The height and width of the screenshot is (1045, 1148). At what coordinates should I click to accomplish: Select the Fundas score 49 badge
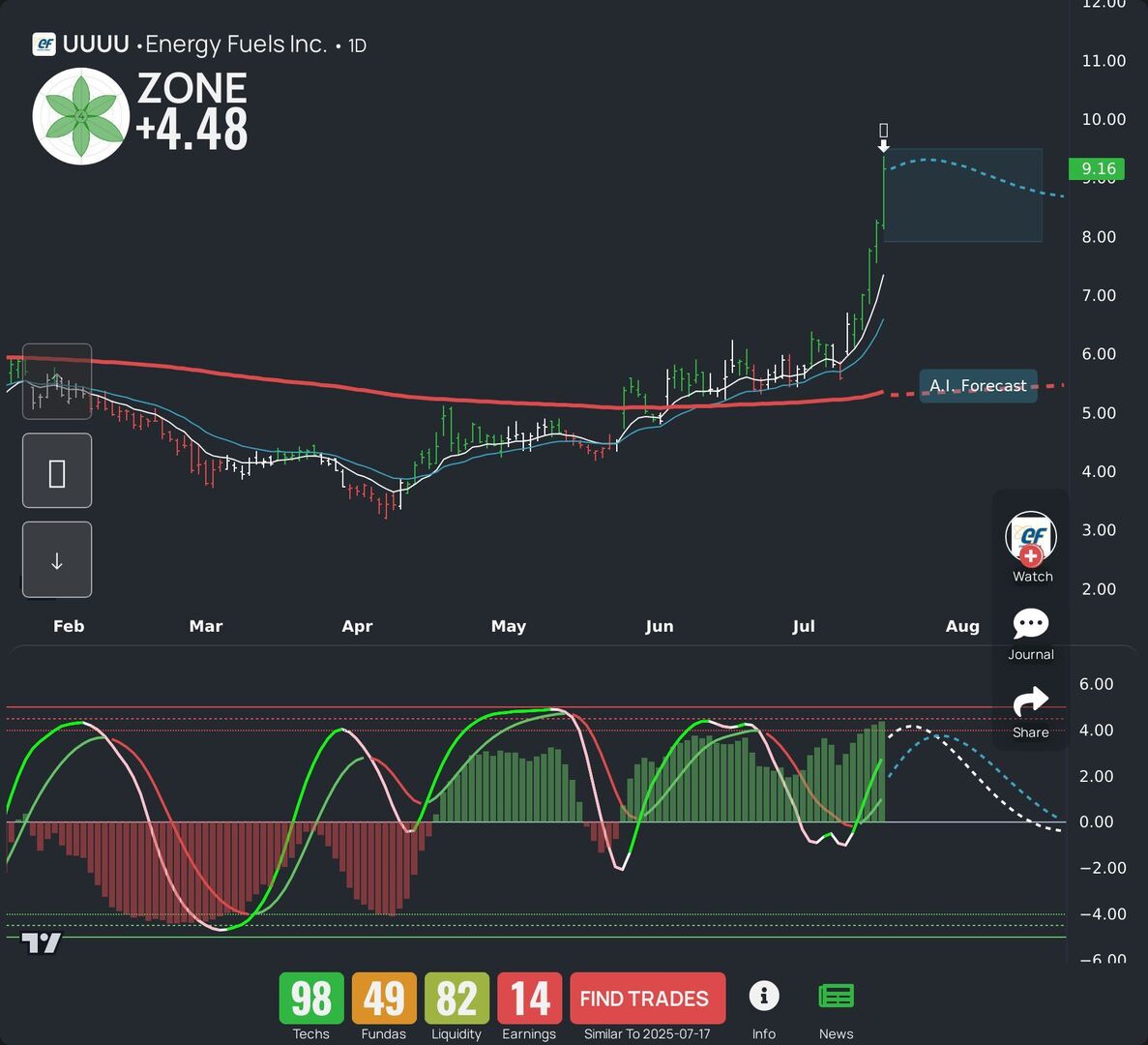pyautogui.click(x=384, y=999)
